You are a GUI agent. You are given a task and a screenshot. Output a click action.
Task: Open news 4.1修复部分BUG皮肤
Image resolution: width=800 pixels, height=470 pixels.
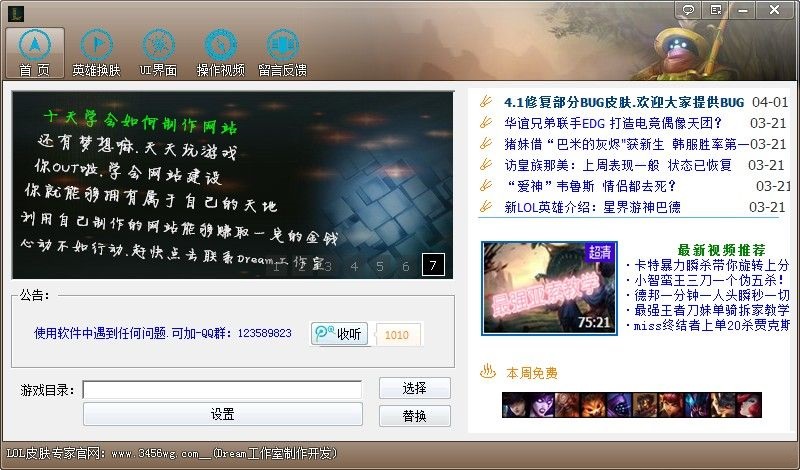tap(623, 103)
